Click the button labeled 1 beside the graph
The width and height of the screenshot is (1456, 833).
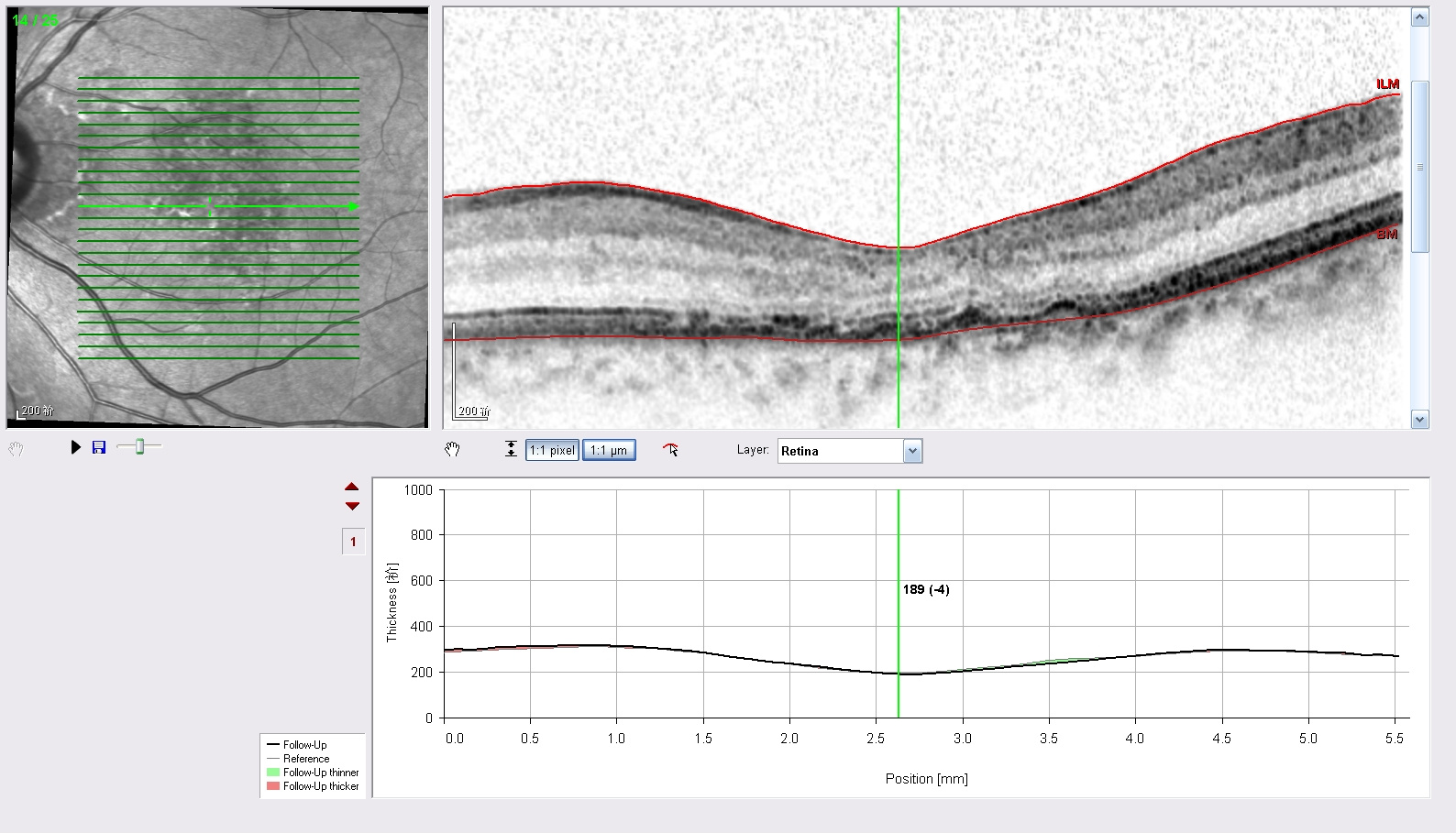[x=353, y=542]
